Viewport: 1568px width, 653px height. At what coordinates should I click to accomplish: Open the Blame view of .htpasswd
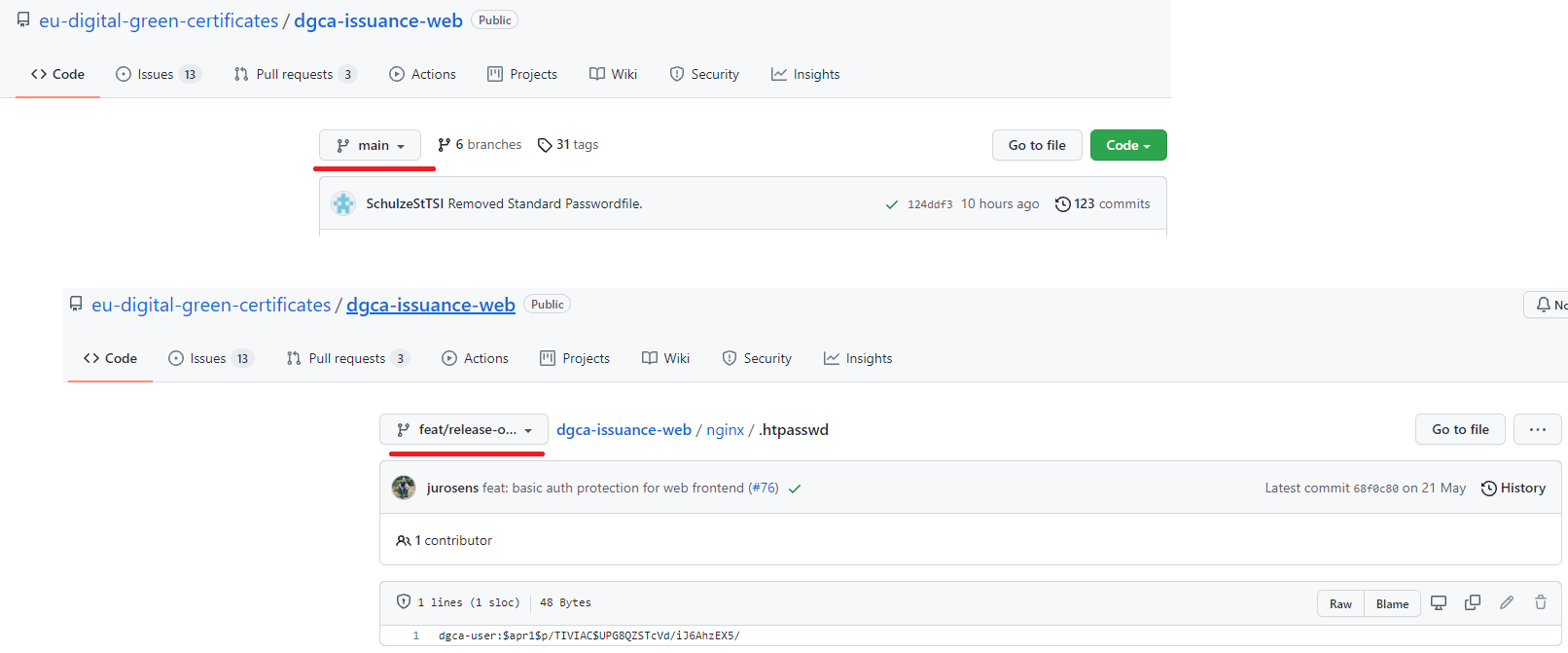point(1392,603)
